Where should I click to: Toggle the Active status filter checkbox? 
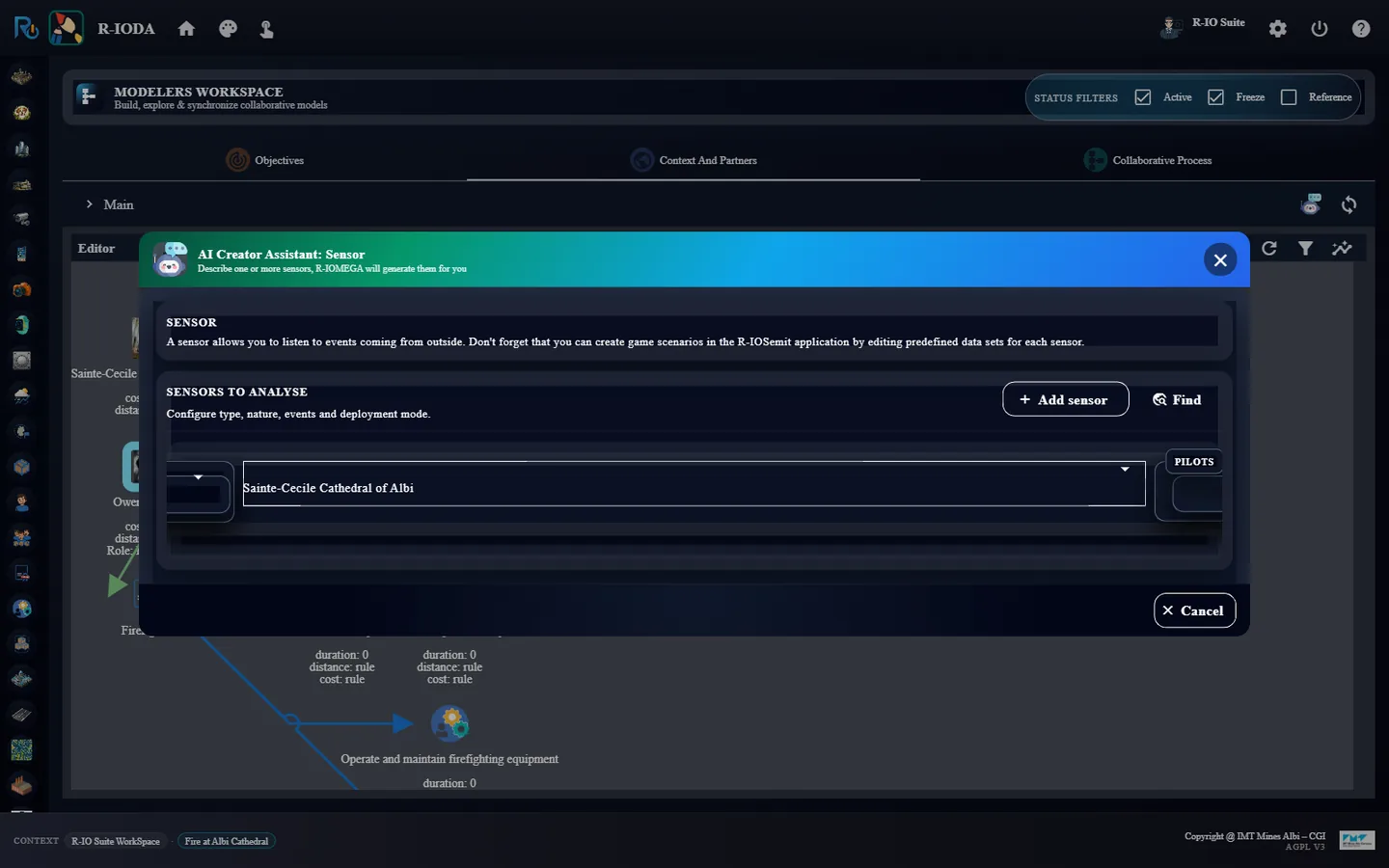point(1143,97)
